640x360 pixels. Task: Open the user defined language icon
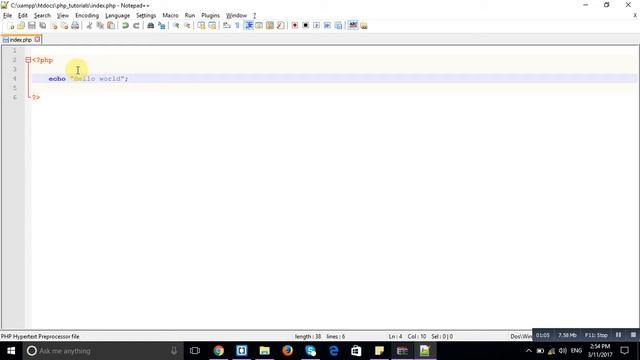click(x=259, y=26)
